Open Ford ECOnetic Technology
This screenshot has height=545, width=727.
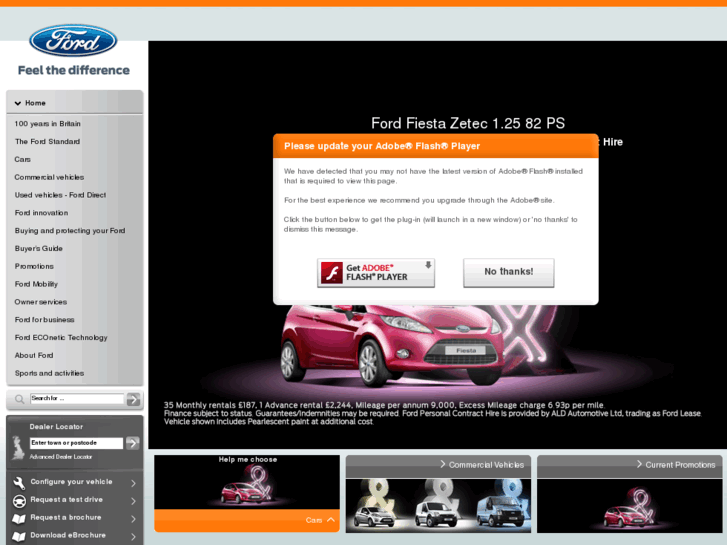(x=61, y=338)
